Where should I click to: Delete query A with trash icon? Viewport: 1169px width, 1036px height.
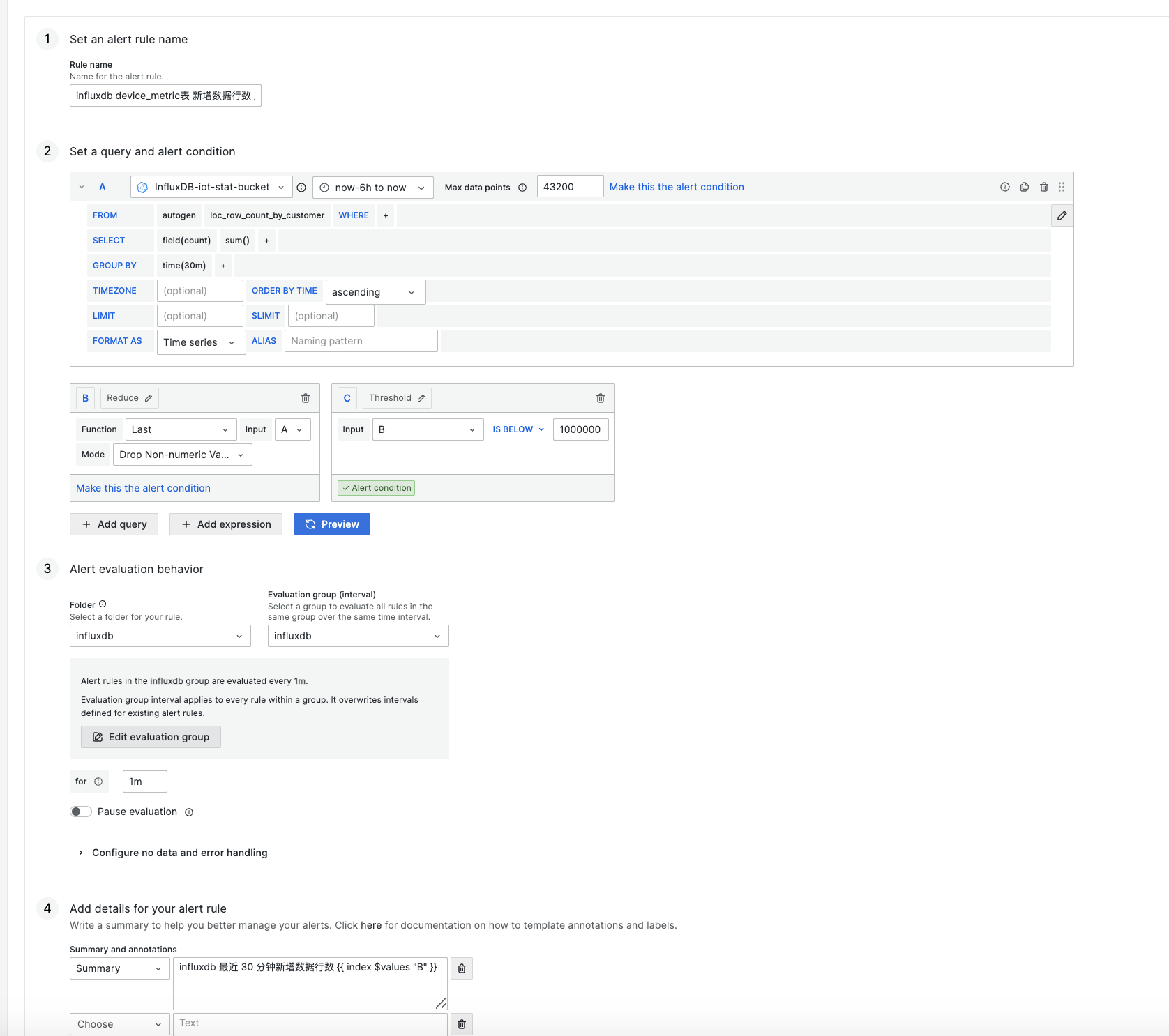[x=1043, y=187]
